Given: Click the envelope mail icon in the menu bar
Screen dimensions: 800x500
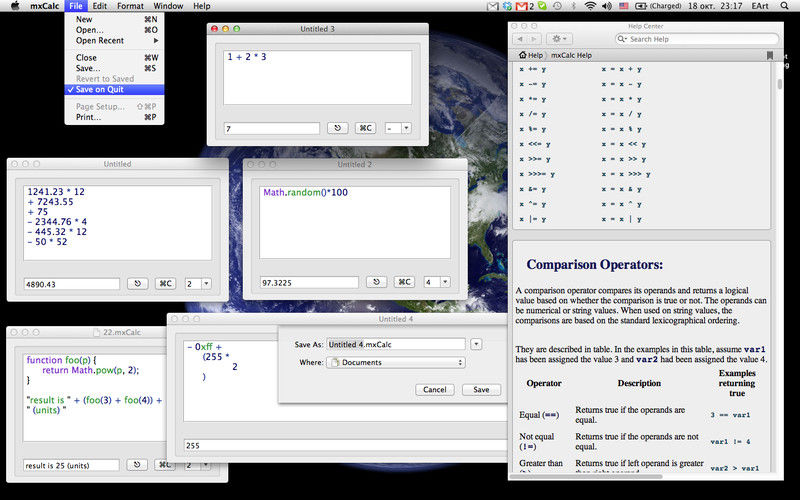Looking at the screenshot, I should (x=492, y=6).
